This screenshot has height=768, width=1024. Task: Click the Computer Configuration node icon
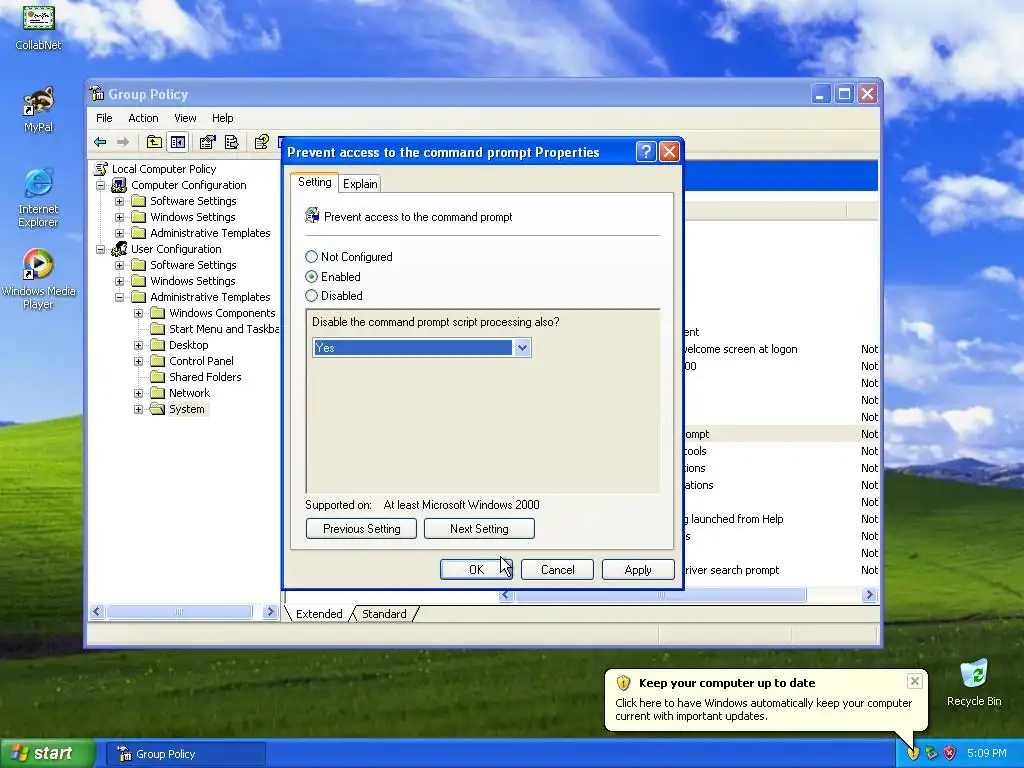(119, 185)
